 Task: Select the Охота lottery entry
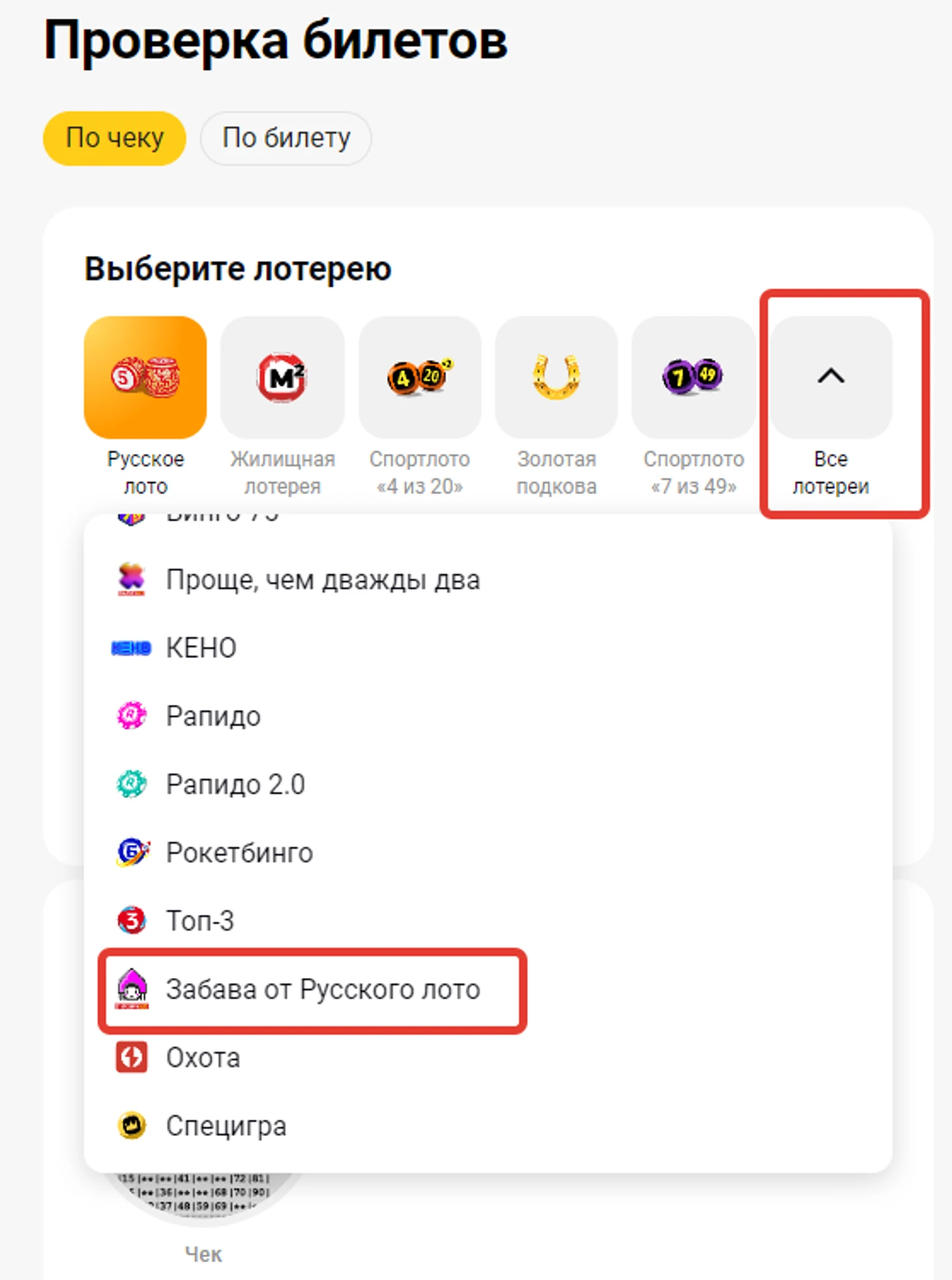(x=488, y=1058)
